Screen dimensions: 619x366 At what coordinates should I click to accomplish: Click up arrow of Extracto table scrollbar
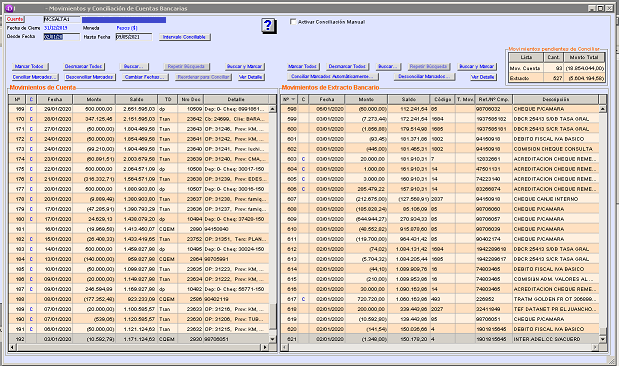pos(602,109)
